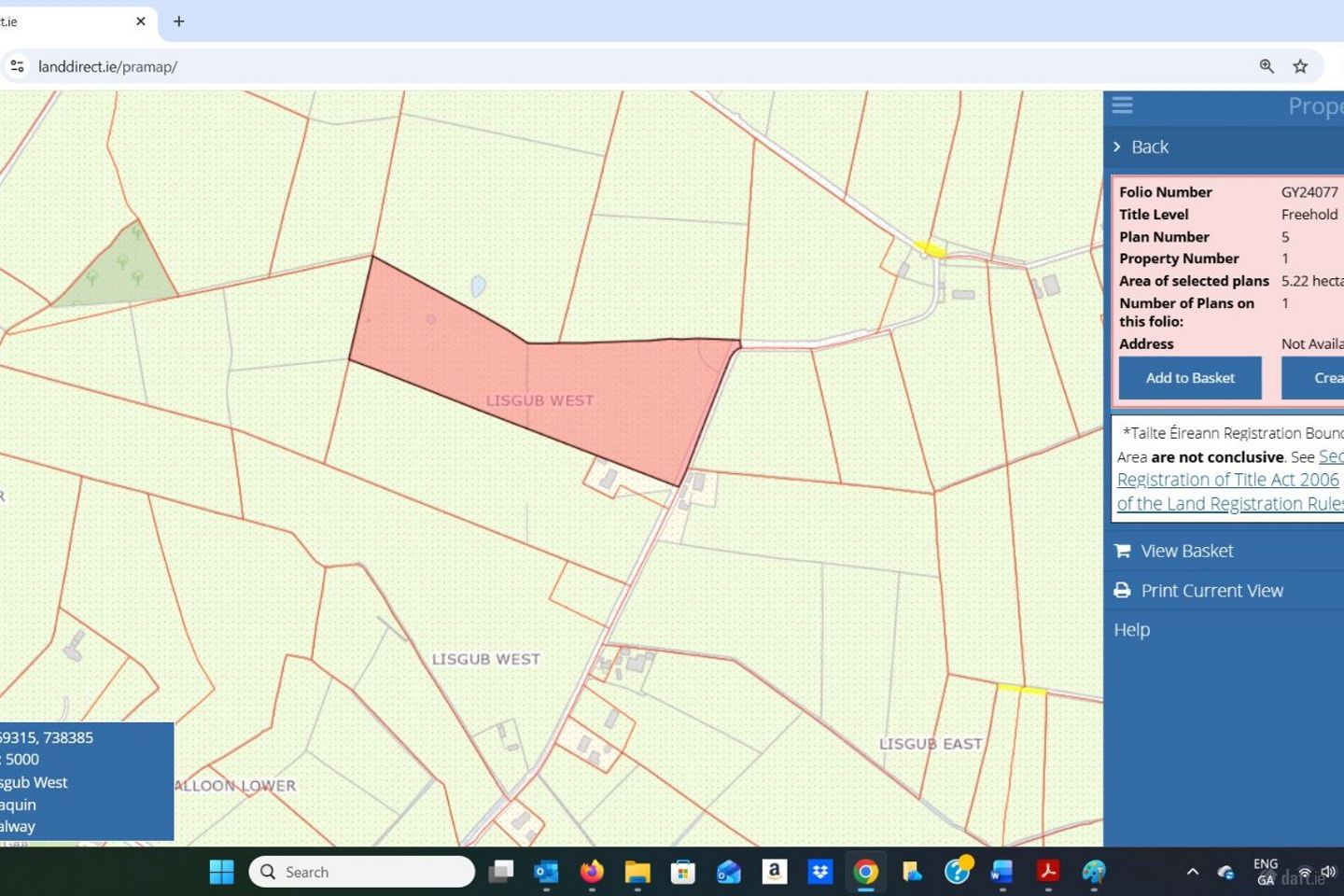The height and width of the screenshot is (896, 1344).
Task: Bookmark this page using the star icon
Action: click(1300, 66)
